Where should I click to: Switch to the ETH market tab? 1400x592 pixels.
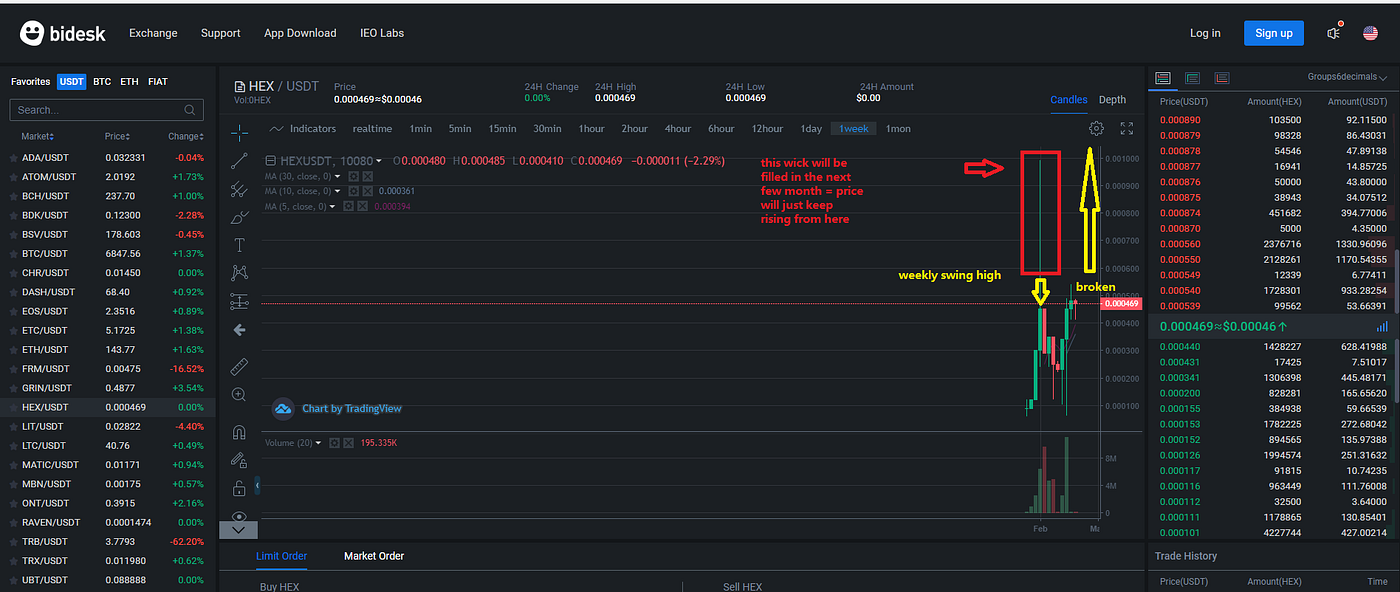tap(129, 82)
